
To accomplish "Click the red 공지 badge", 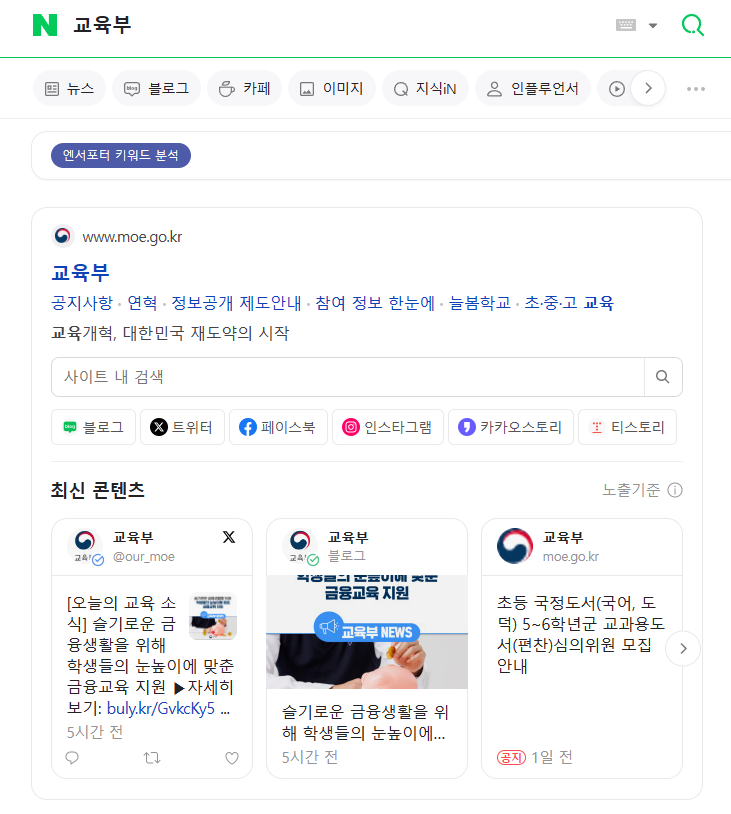I will [x=511, y=758].
